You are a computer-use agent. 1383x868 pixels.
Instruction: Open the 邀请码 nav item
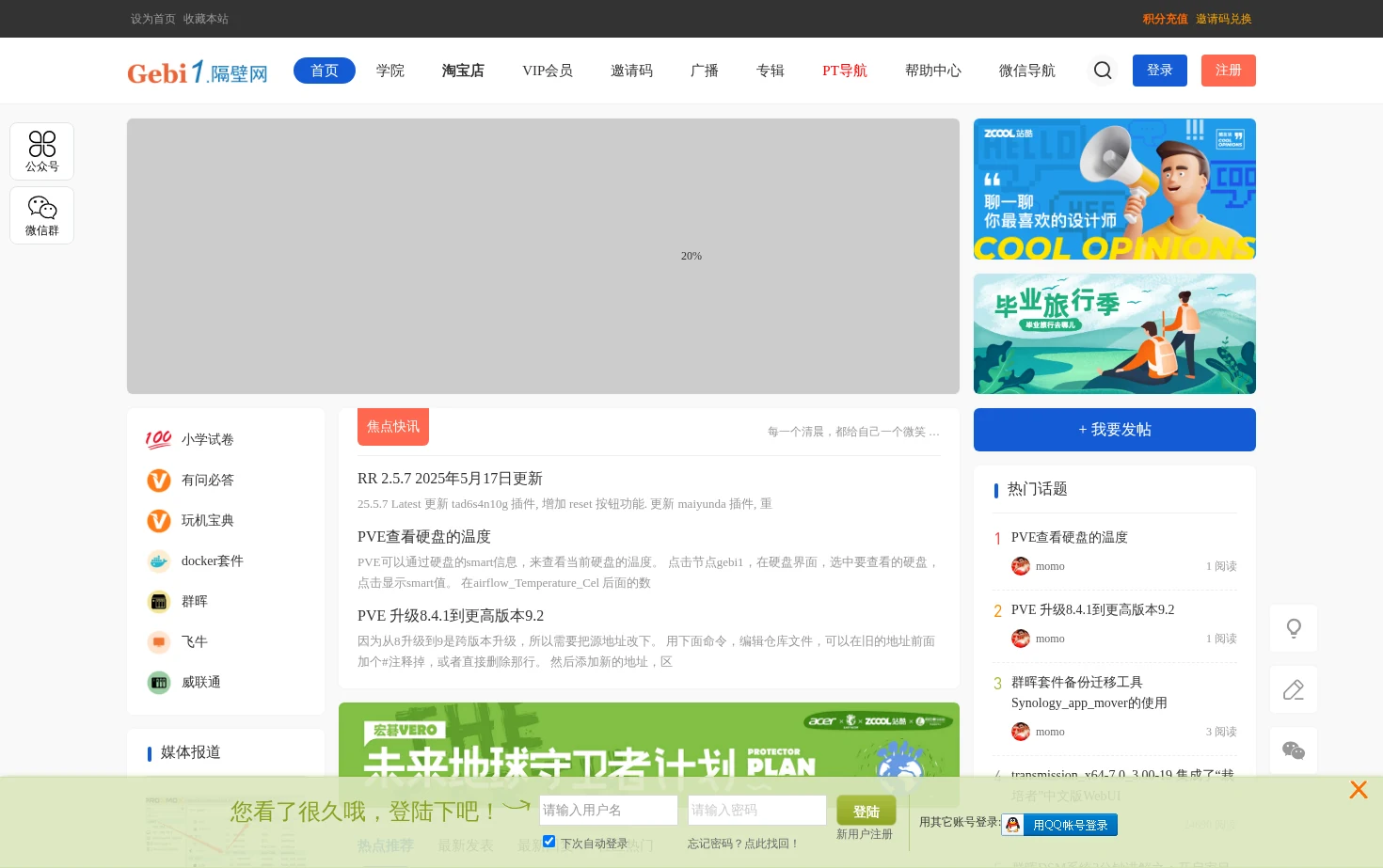coord(631,71)
